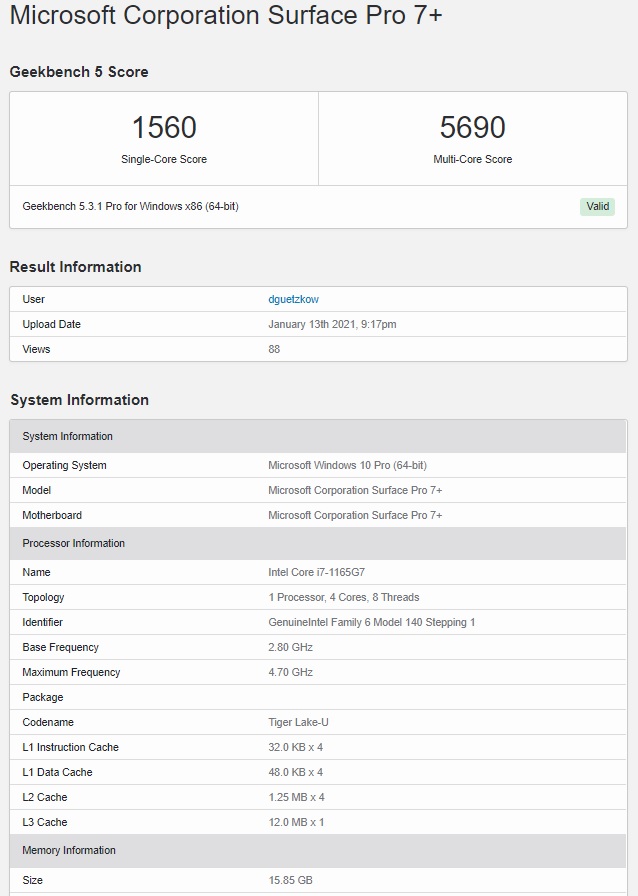Select the 1.25 MB x 4 value
Viewport: 638px width, 896px height.
pyautogui.click(x=296, y=798)
